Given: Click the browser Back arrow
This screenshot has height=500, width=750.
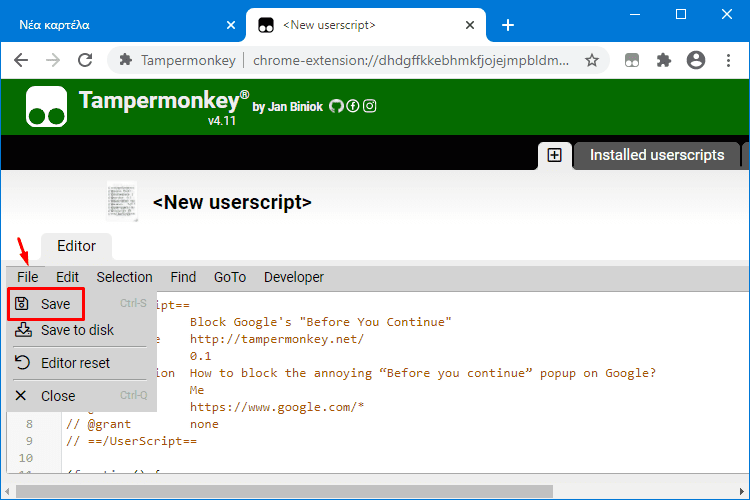Looking at the screenshot, I should tap(21, 60).
